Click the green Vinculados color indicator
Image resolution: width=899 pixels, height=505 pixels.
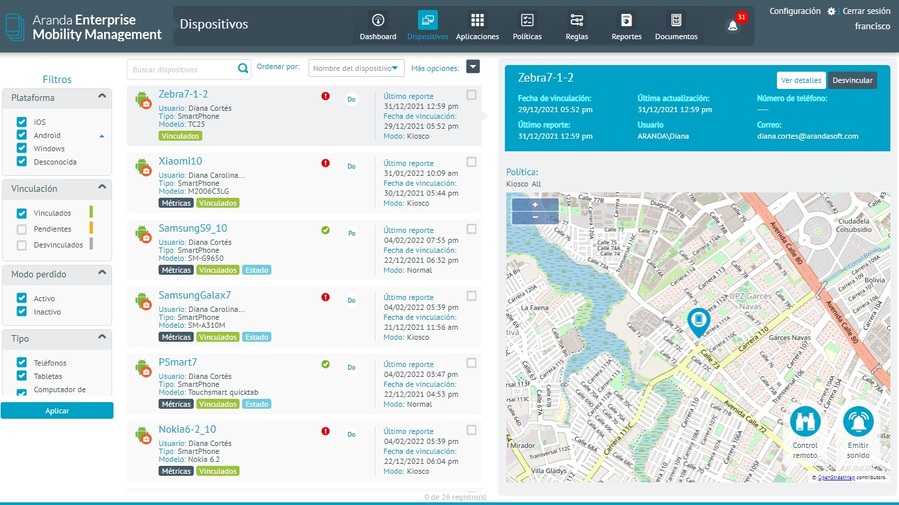pyautogui.click(x=91, y=212)
